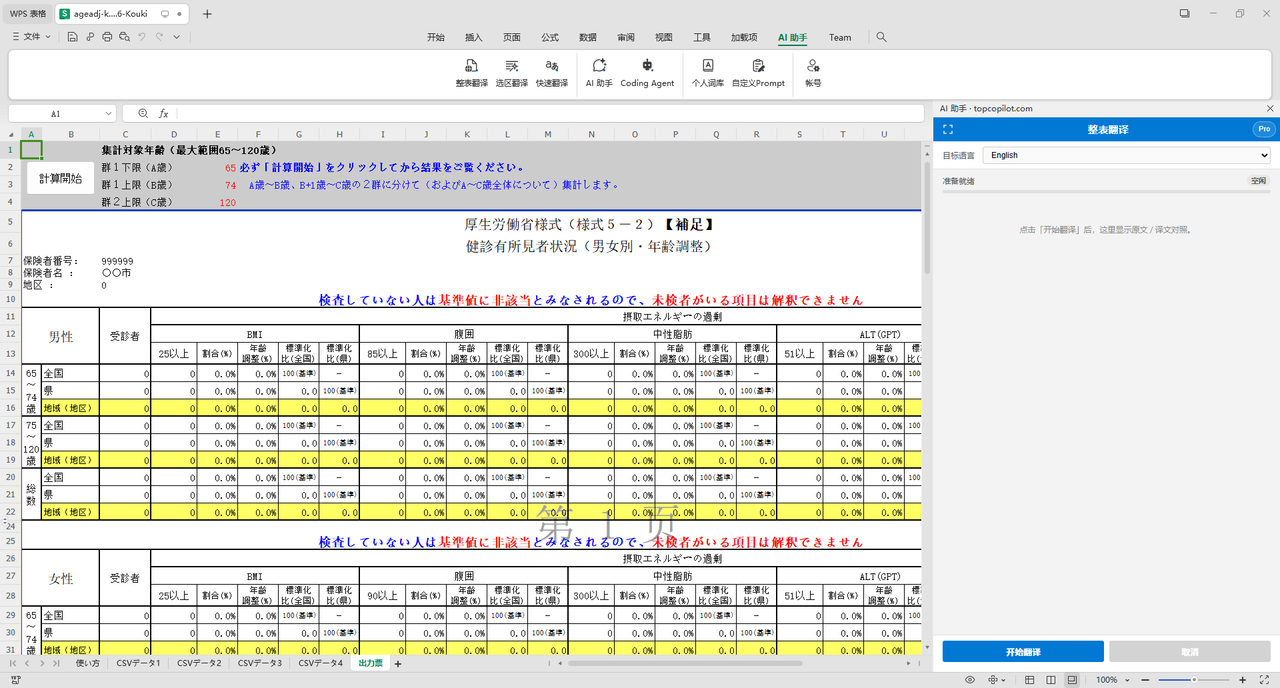Go to the last sheet navigation arrow
The width and height of the screenshot is (1280, 688).
coord(56,663)
